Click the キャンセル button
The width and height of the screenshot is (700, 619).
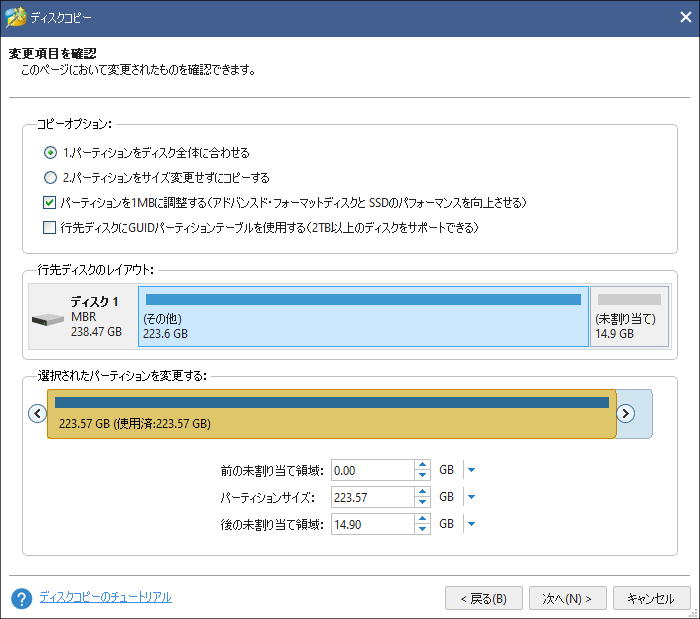click(651, 598)
